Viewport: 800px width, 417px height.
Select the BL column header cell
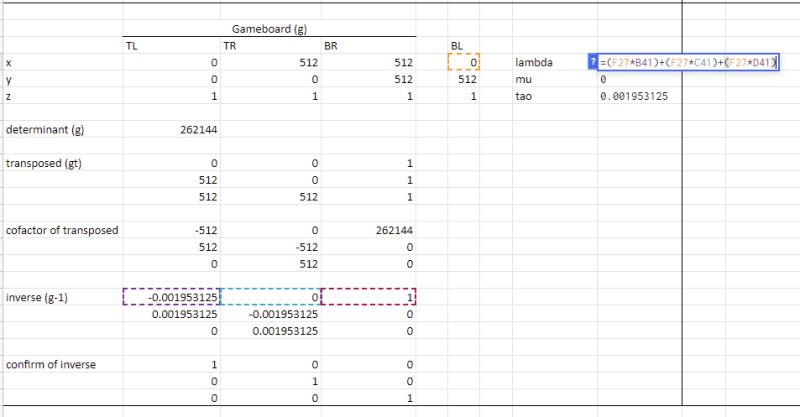point(463,45)
